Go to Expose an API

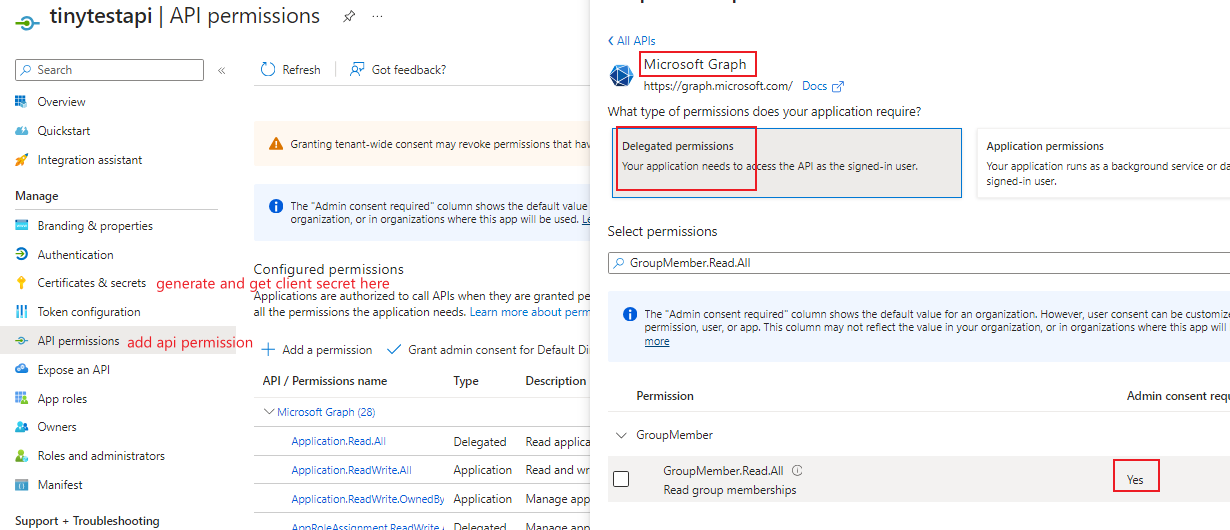click(74, 370)
